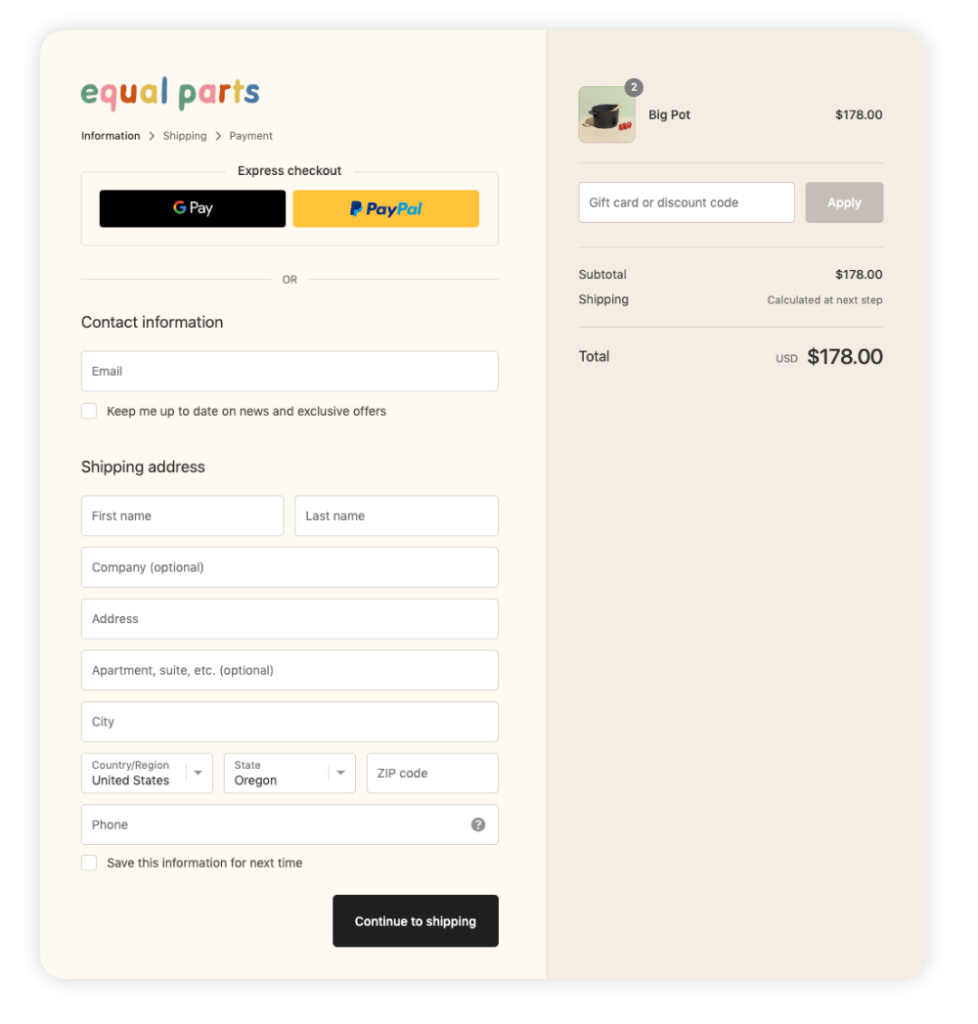Click the ZIP code field
The height and width of the screenshot is (1024, 978).
pos(433,773)
